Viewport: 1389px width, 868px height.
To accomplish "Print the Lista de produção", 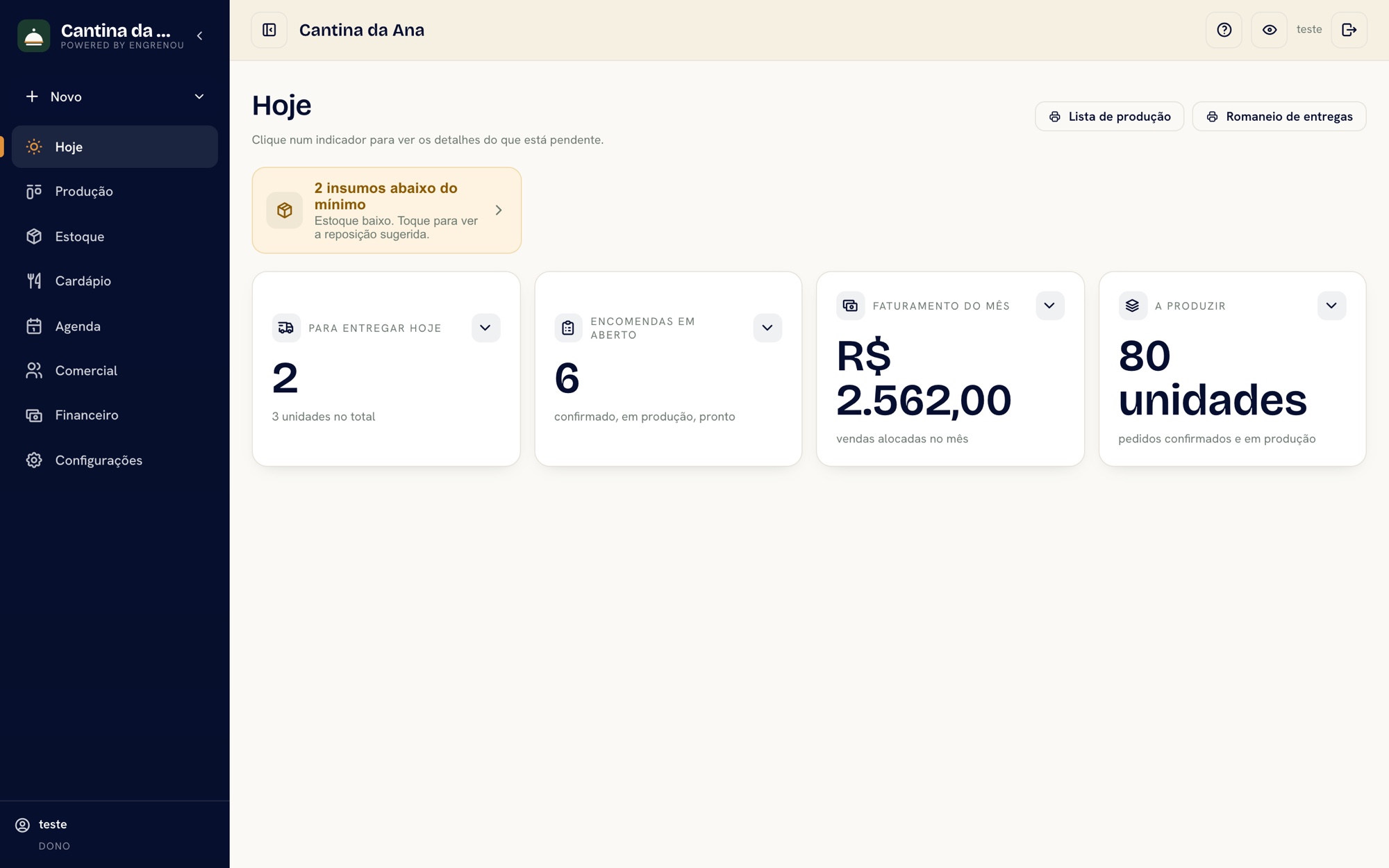I will click(x=1109, y=117).
